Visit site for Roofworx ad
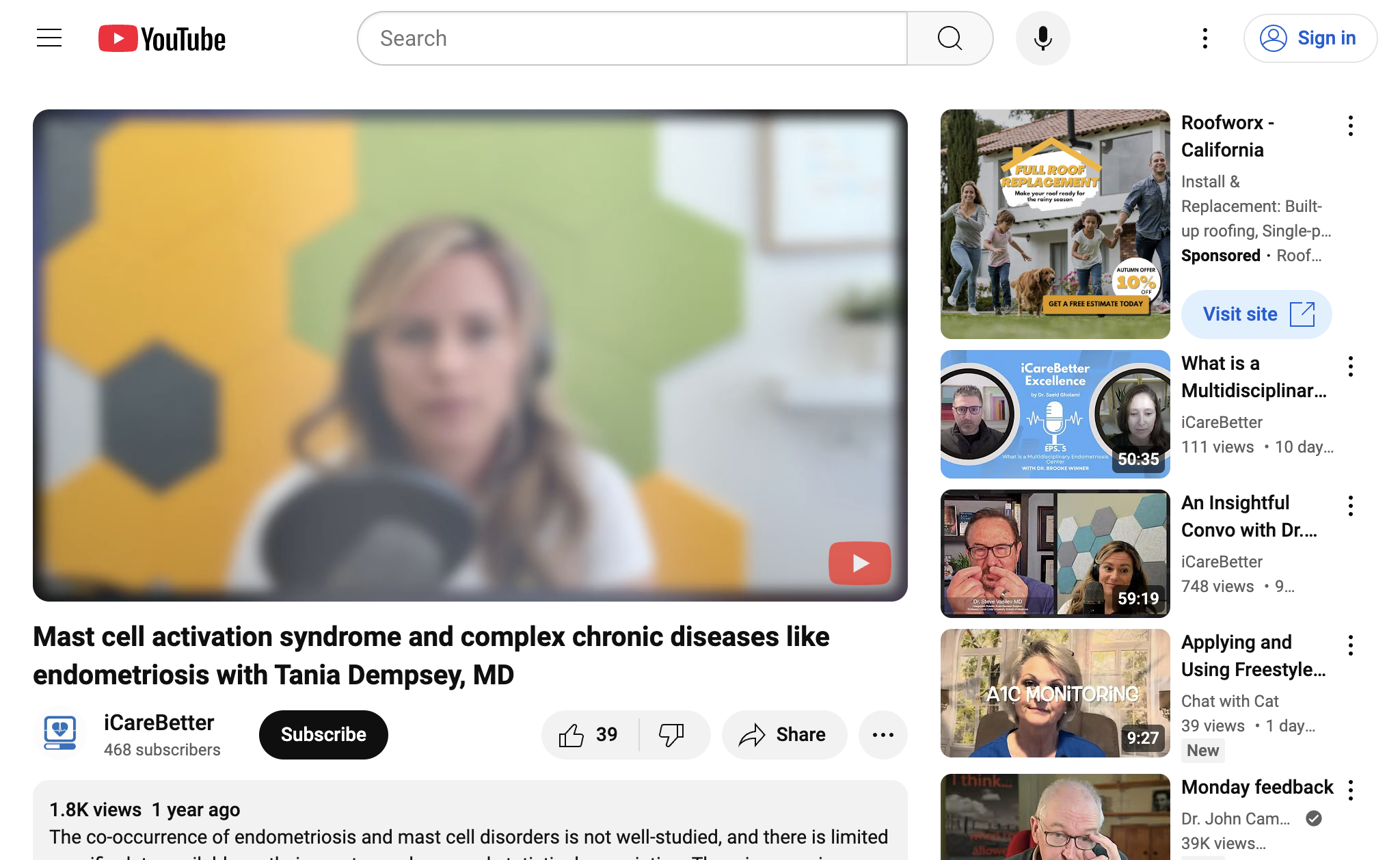Screen dimensions: 1400x860 click(x=1256, y=314)
